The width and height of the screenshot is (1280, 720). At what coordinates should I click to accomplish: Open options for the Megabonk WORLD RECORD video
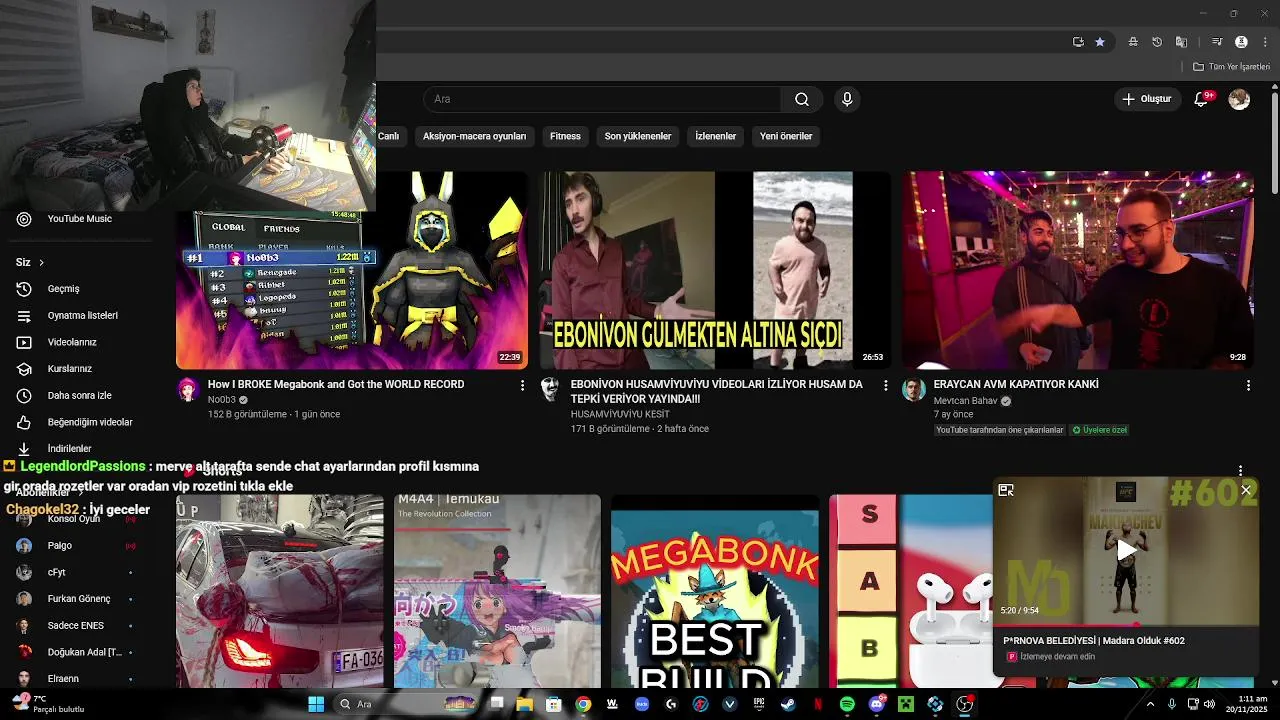pyautogui.click(x=522, y=385)
